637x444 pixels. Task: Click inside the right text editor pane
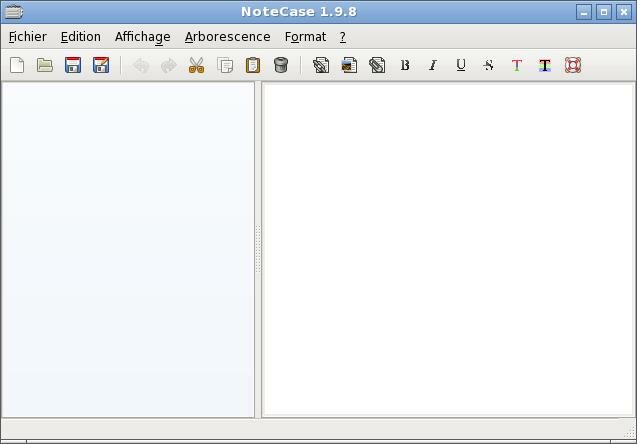coord(448,249)
